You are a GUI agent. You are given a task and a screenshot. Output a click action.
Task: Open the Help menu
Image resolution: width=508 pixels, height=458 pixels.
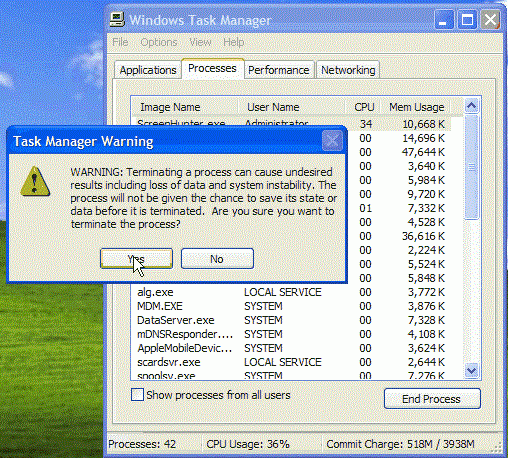pyautogui.click(x=234, y=42)
